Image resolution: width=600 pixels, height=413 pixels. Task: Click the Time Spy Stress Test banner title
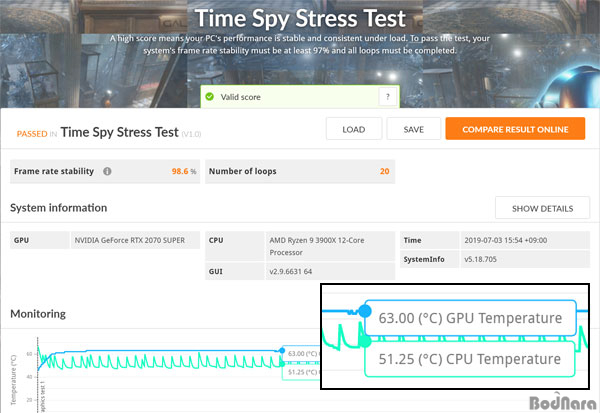300,19
